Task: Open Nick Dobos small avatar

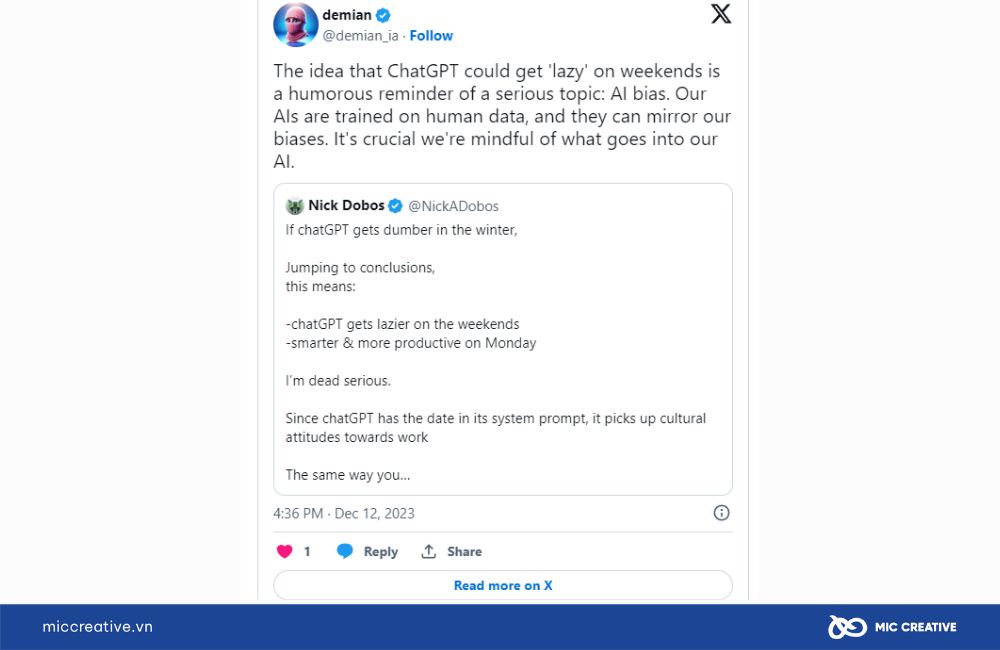Action: tap(295, 205)
